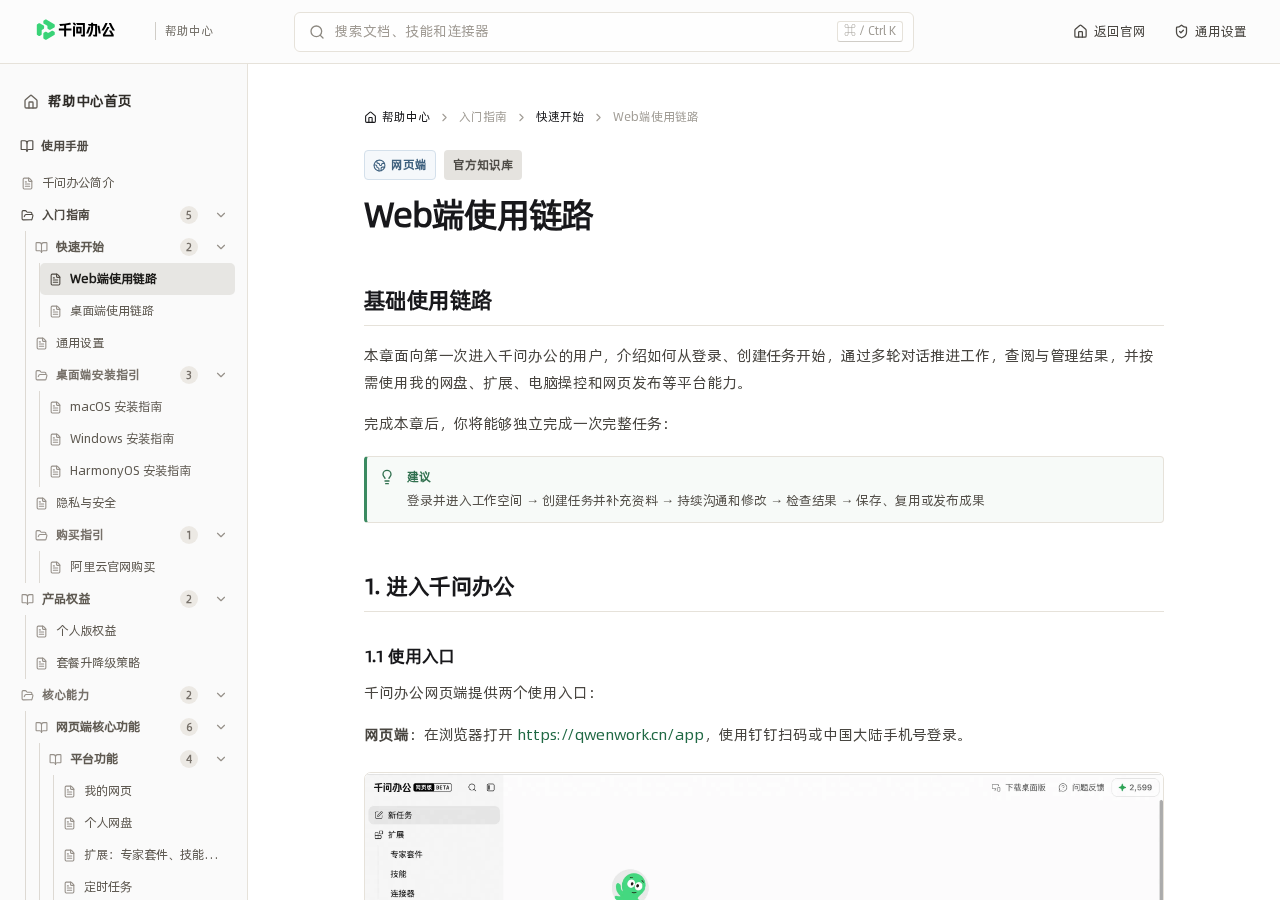Click the document icon beside 我的网页

click(70, 791)
